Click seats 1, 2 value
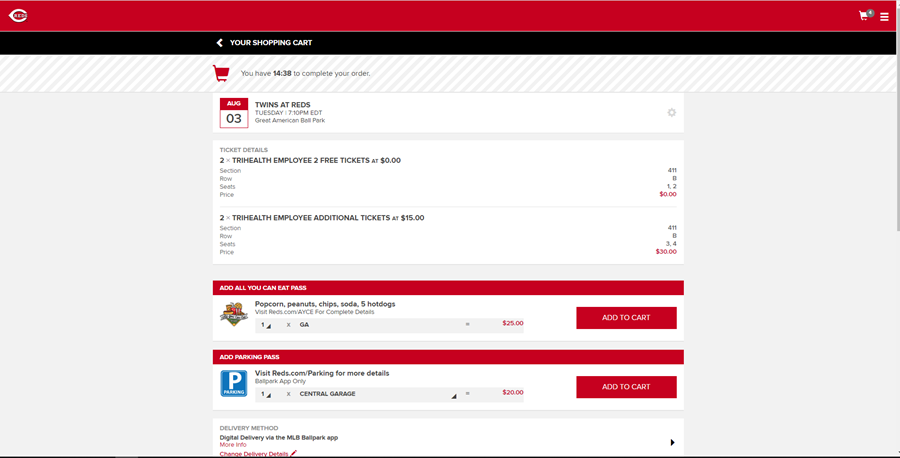This screenshot has width=900, height=458. tap(672, 187)
